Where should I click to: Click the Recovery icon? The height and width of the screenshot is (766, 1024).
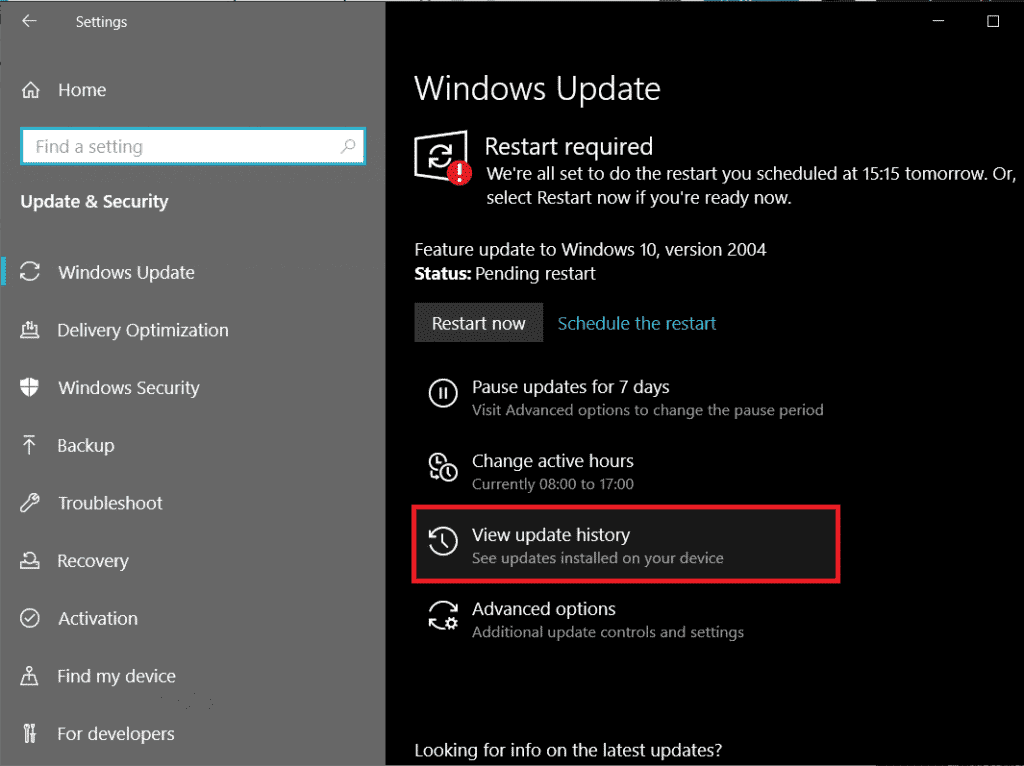[31, 561]
